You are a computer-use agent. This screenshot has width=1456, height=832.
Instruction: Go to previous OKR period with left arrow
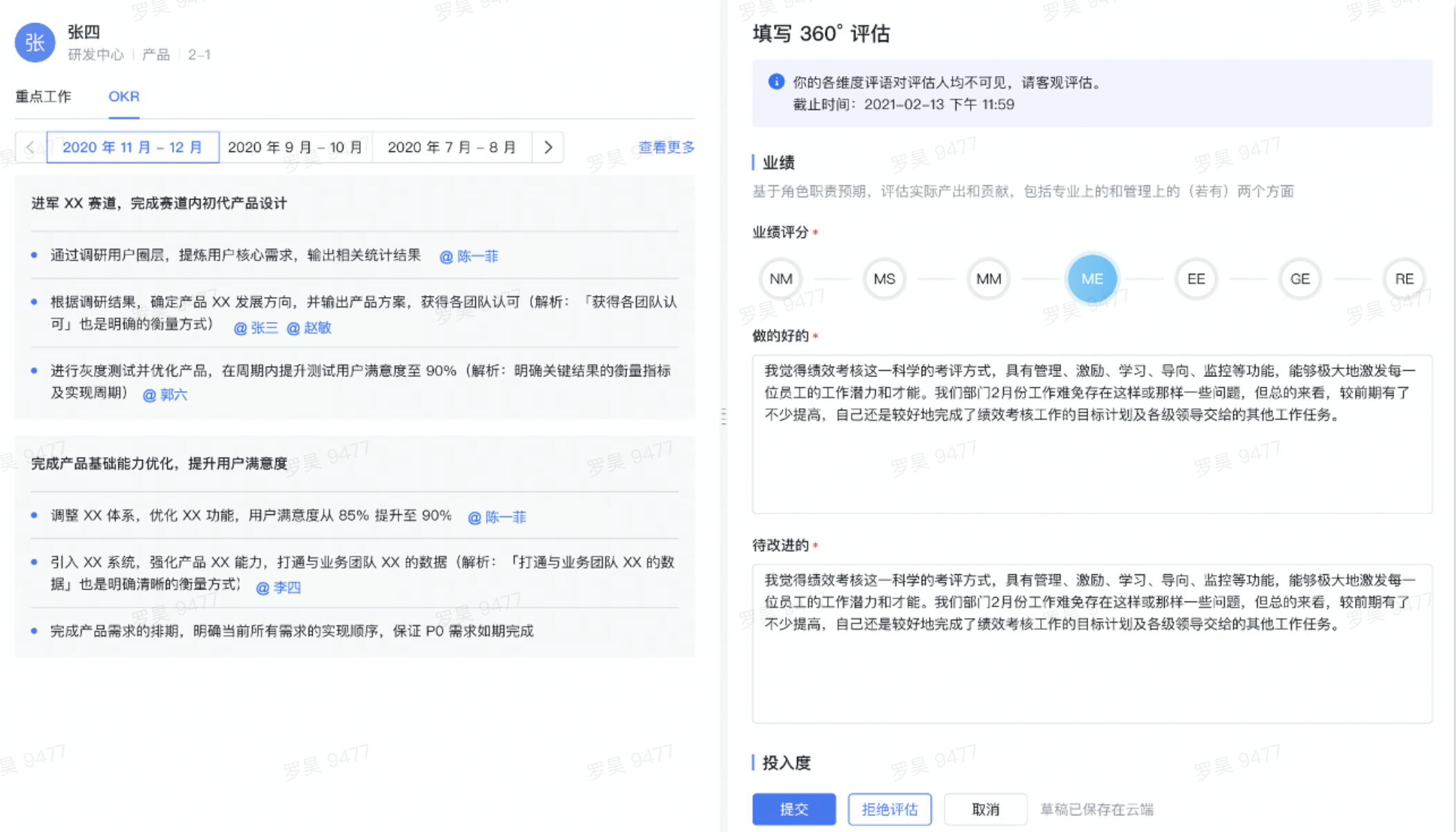click(31, 147)
